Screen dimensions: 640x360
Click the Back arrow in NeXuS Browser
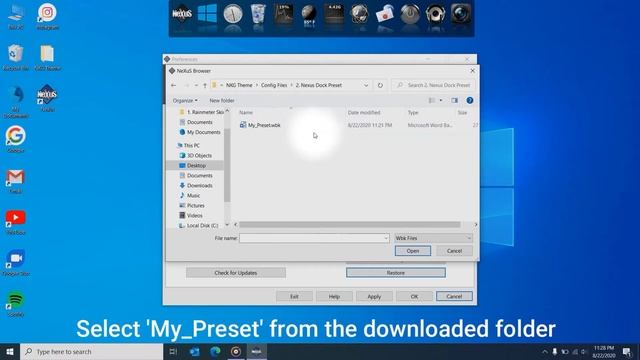pos(173,85)
